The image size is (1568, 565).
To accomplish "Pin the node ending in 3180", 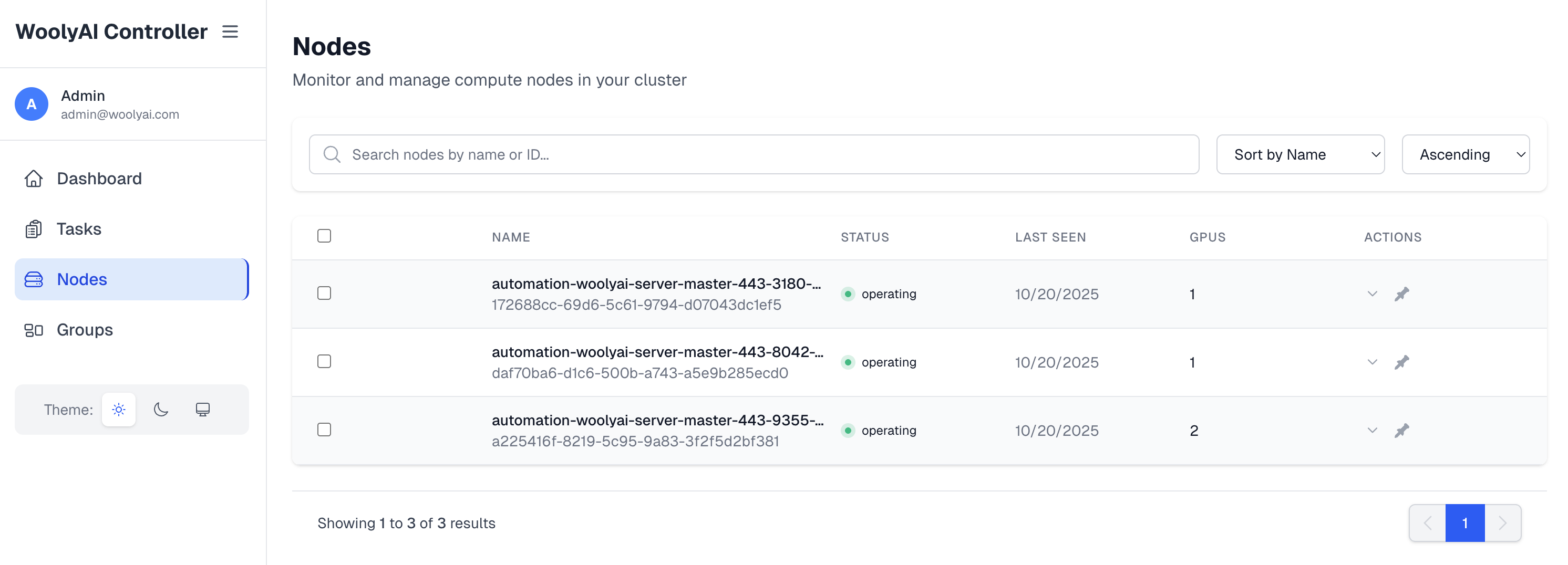I will tap(1401, 295).
